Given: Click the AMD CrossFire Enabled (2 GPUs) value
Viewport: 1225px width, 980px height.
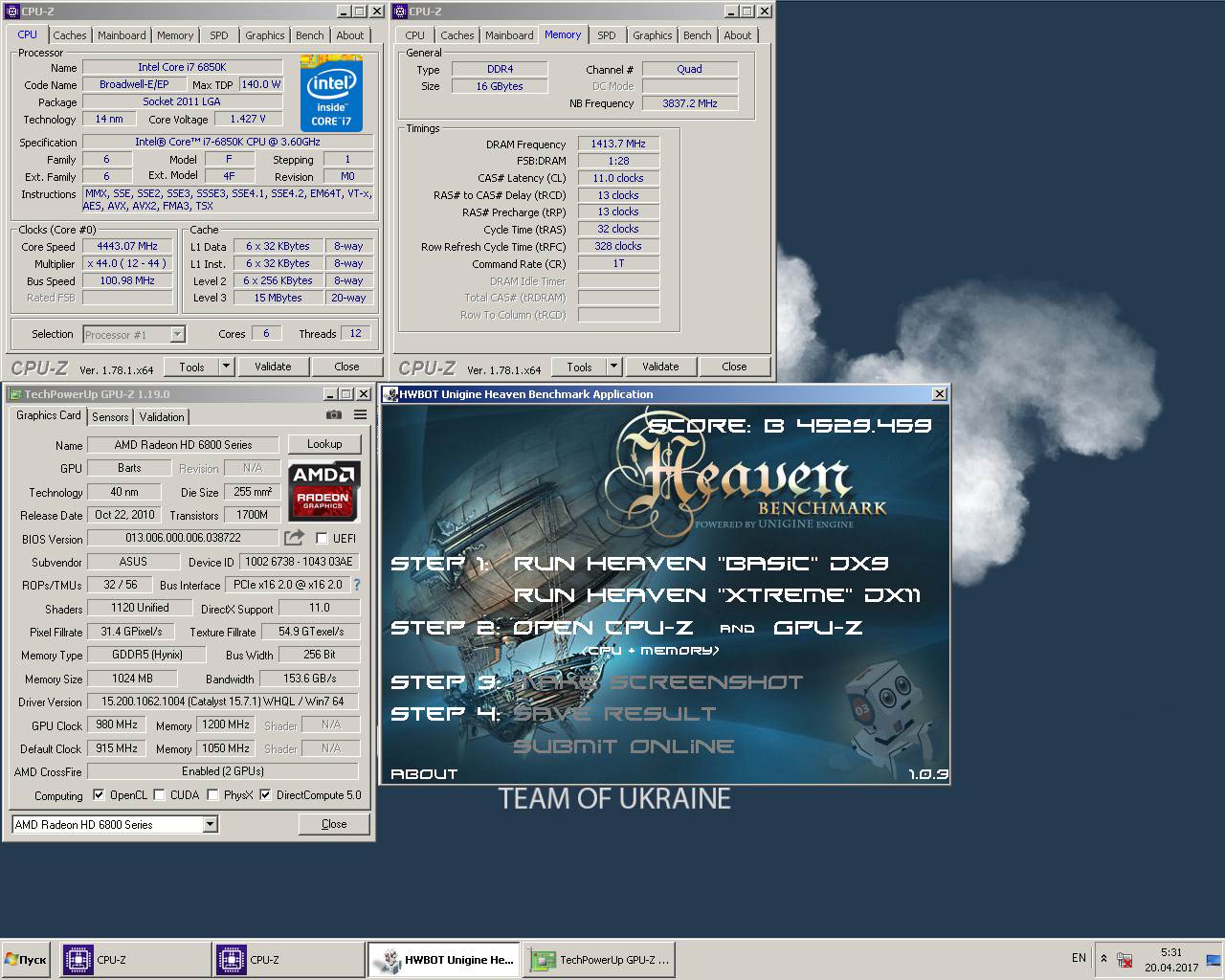Looking at the screenshot, I should (x=223, y=771).
